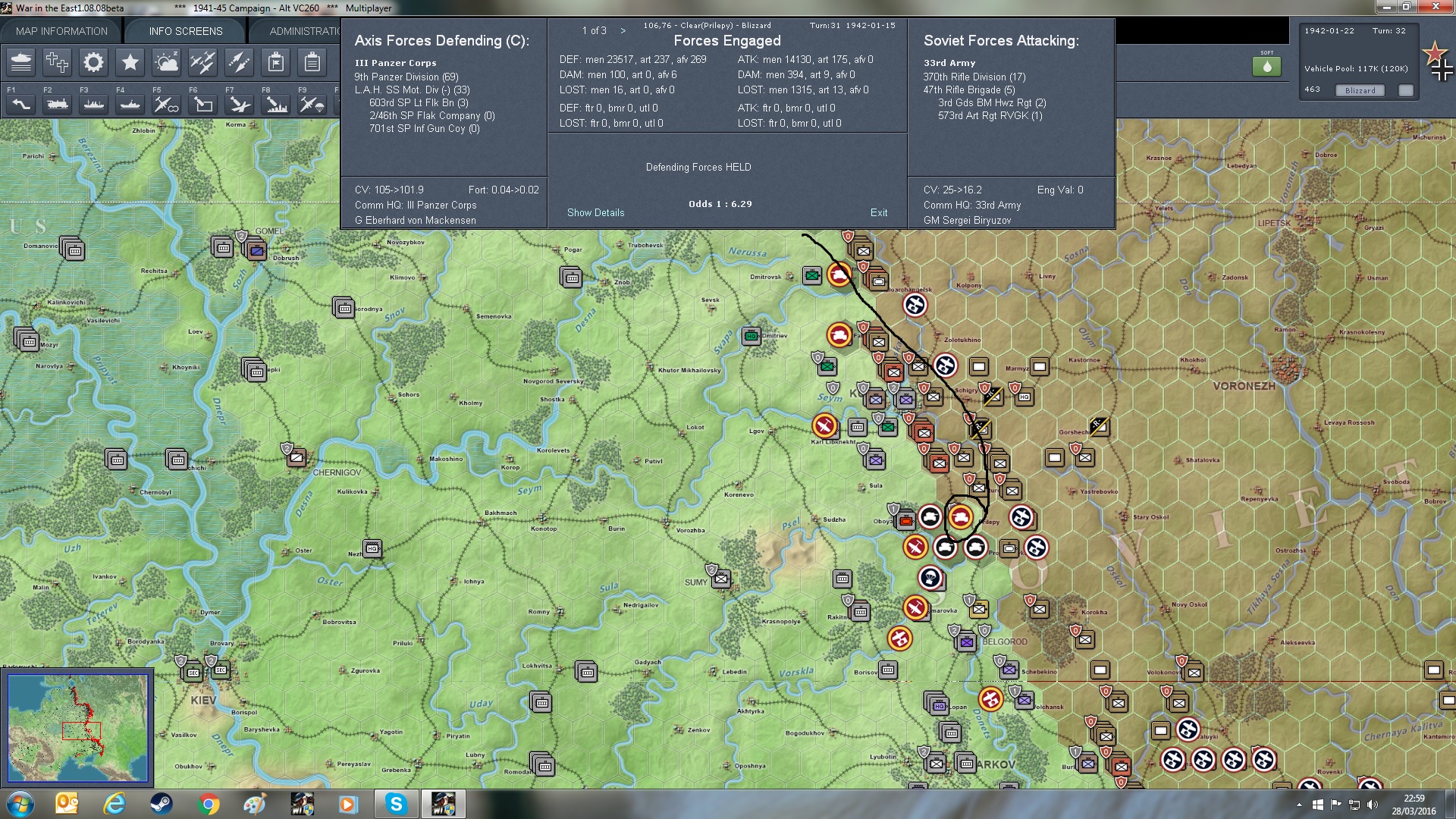Click the Blizzard weather button
The height and width of the screenshot is (819, 1456).
click(x=1360, y=90)
